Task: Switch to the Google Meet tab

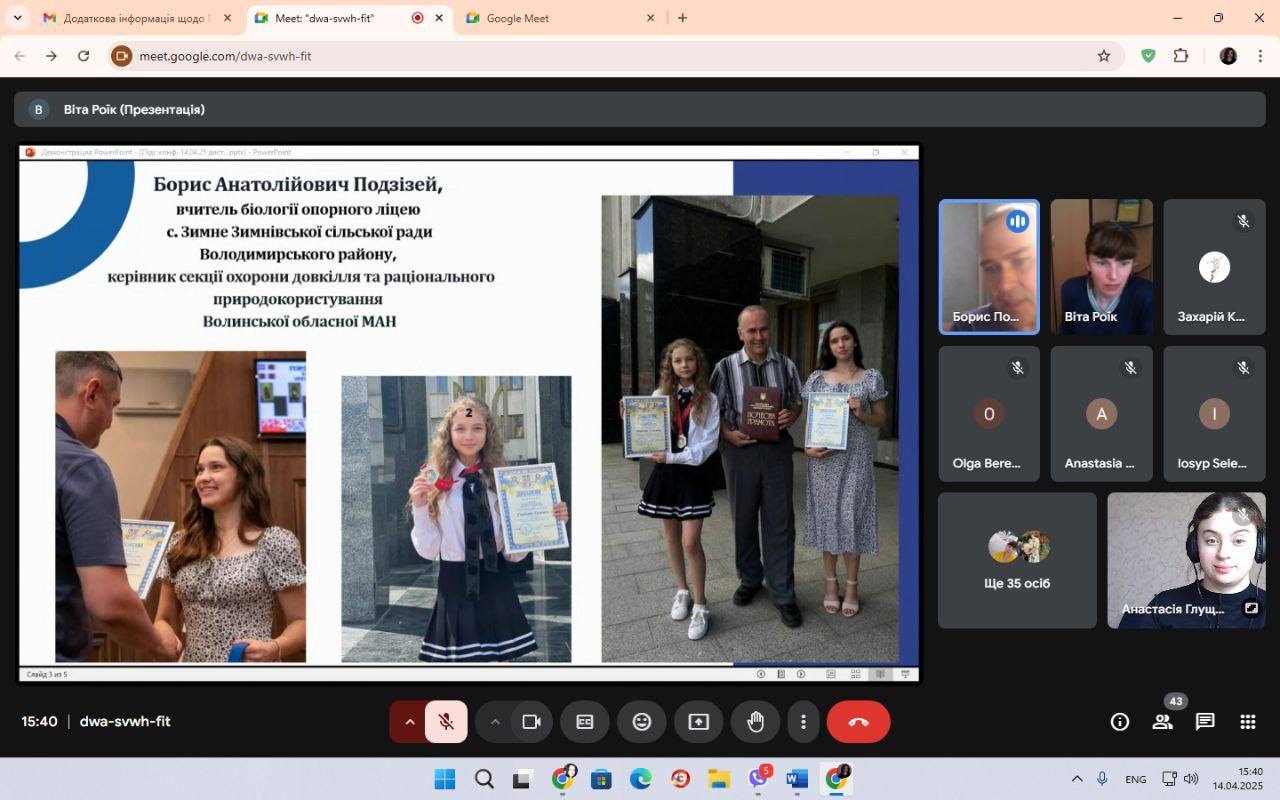Action: pos(555,18)
